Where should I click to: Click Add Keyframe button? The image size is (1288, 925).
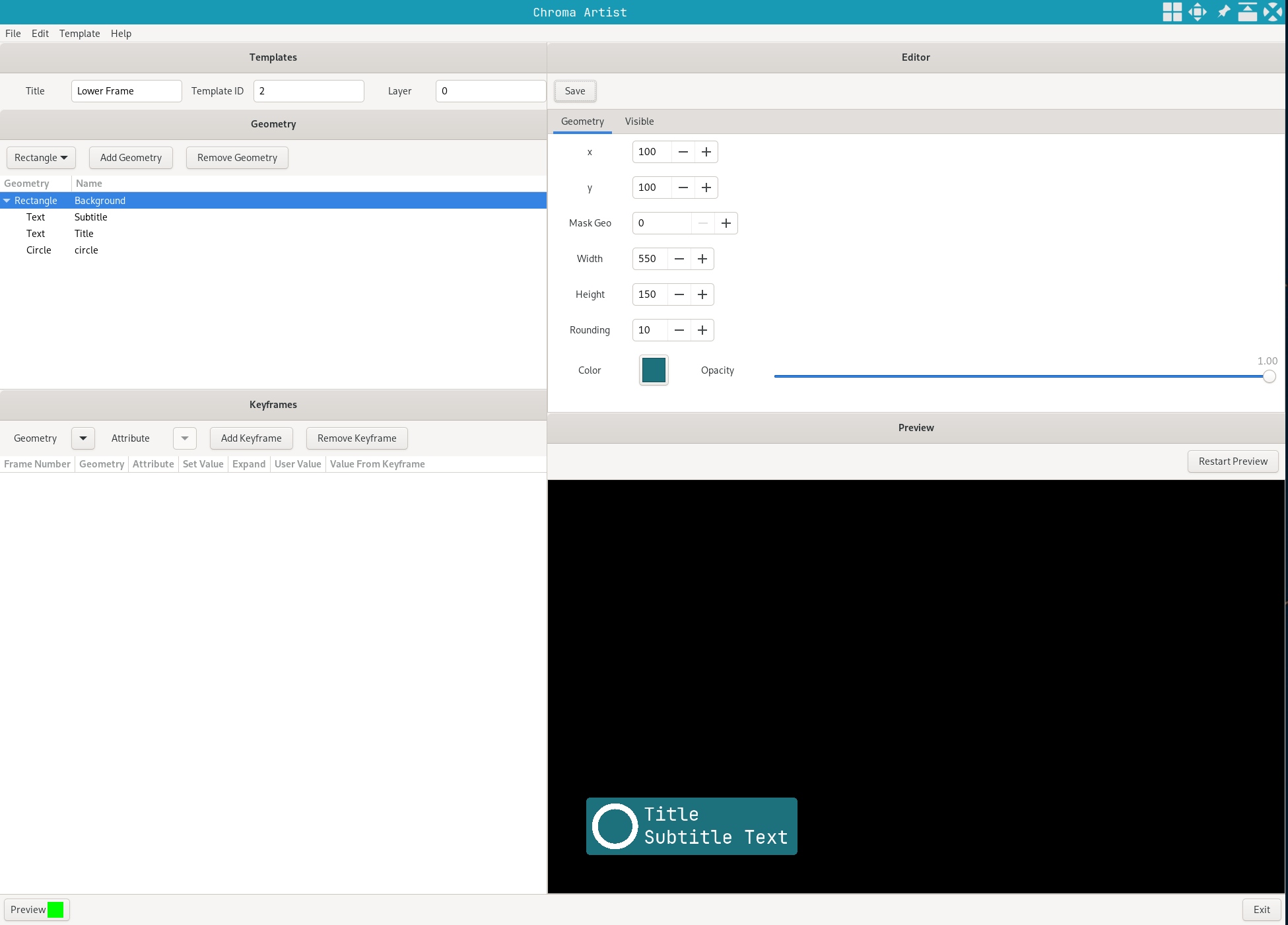252,438
